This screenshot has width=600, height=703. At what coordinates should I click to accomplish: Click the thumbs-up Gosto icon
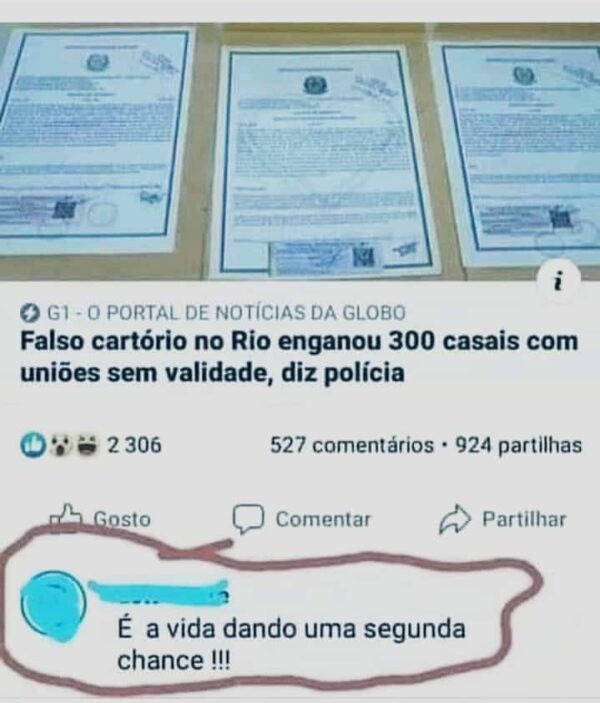pos(66,518)
